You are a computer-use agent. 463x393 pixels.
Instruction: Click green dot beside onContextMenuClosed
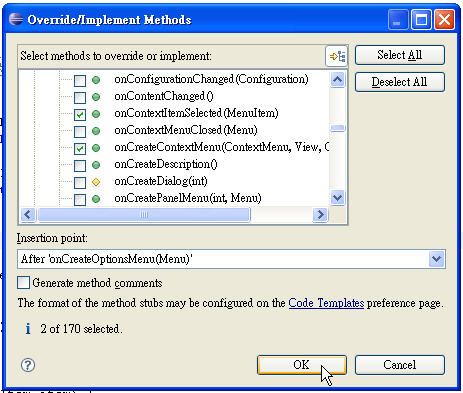[x=96, y=131]
